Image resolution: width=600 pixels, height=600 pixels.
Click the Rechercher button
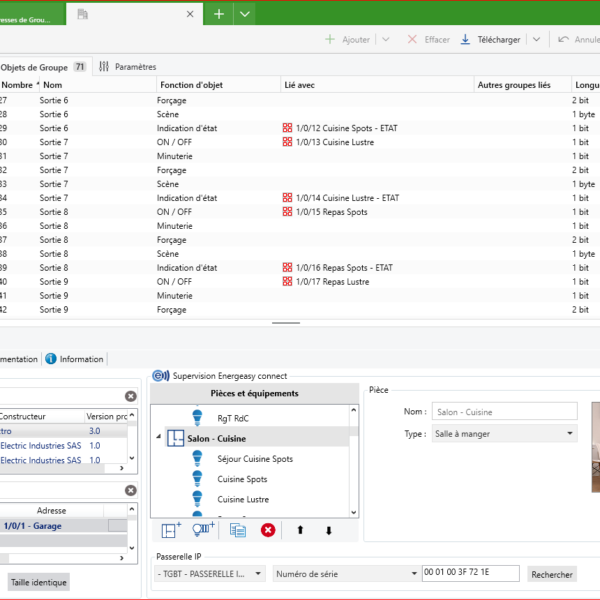coord(552,574)
